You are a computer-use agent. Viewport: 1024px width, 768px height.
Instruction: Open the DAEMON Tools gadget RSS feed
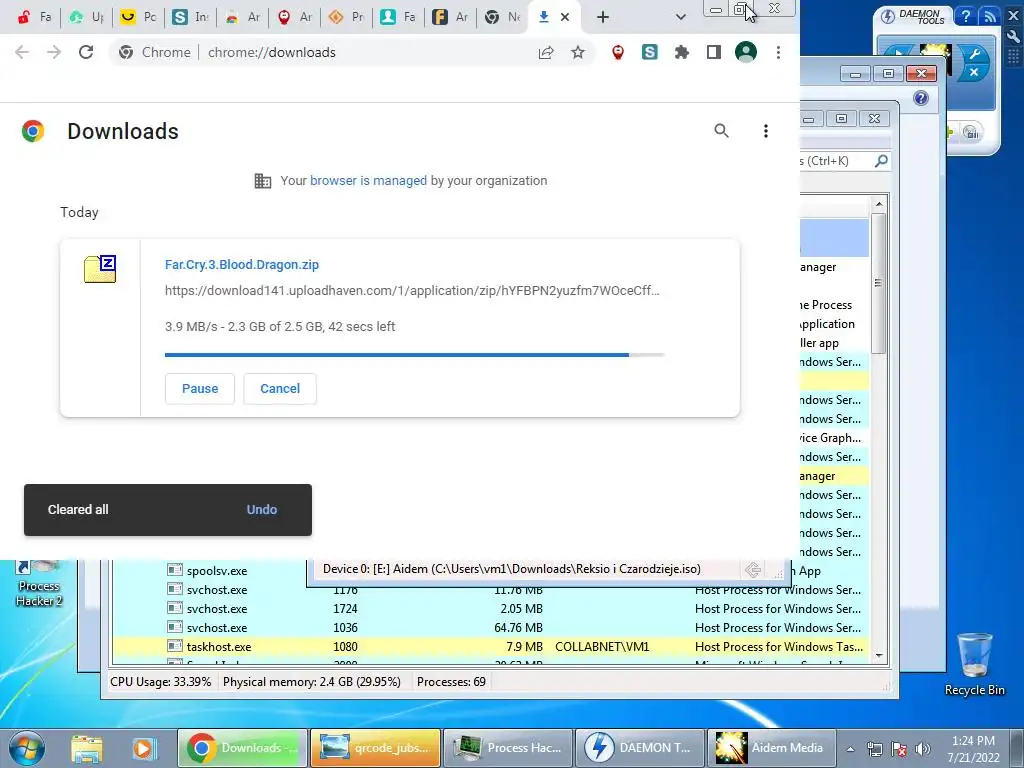[989, 17]
